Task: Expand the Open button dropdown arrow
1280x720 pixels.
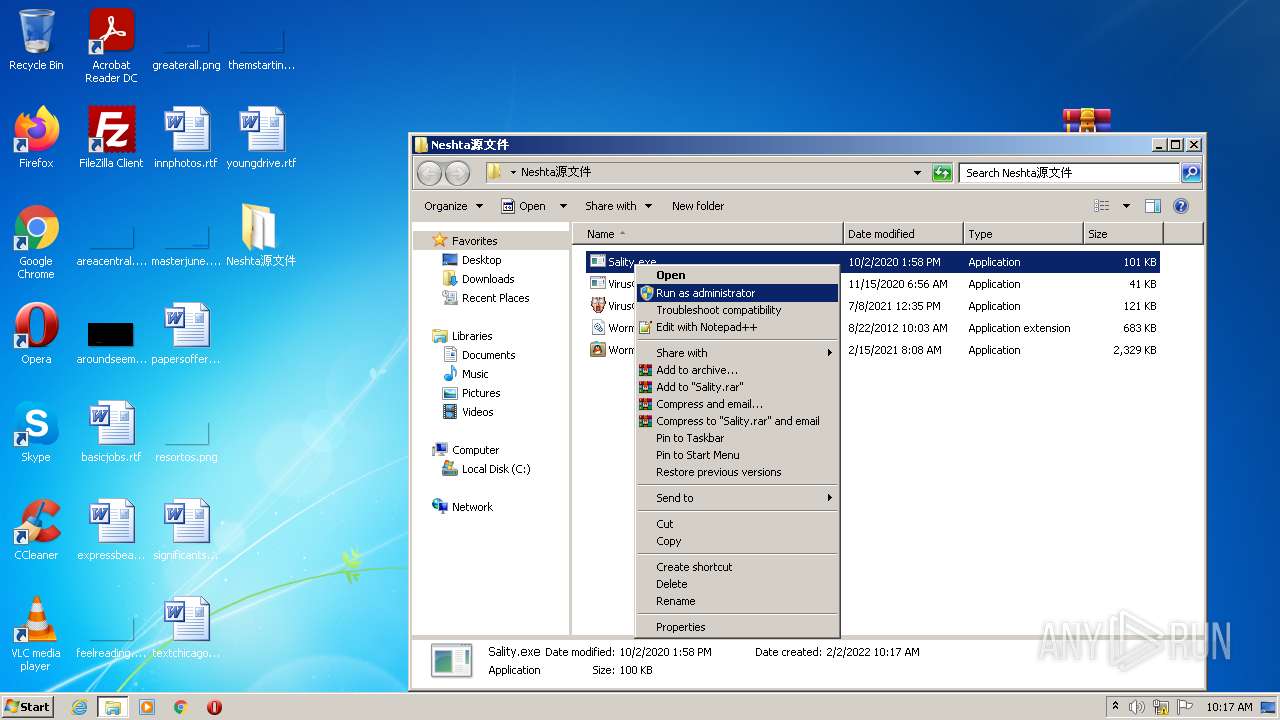Action: tap(563, 206)
